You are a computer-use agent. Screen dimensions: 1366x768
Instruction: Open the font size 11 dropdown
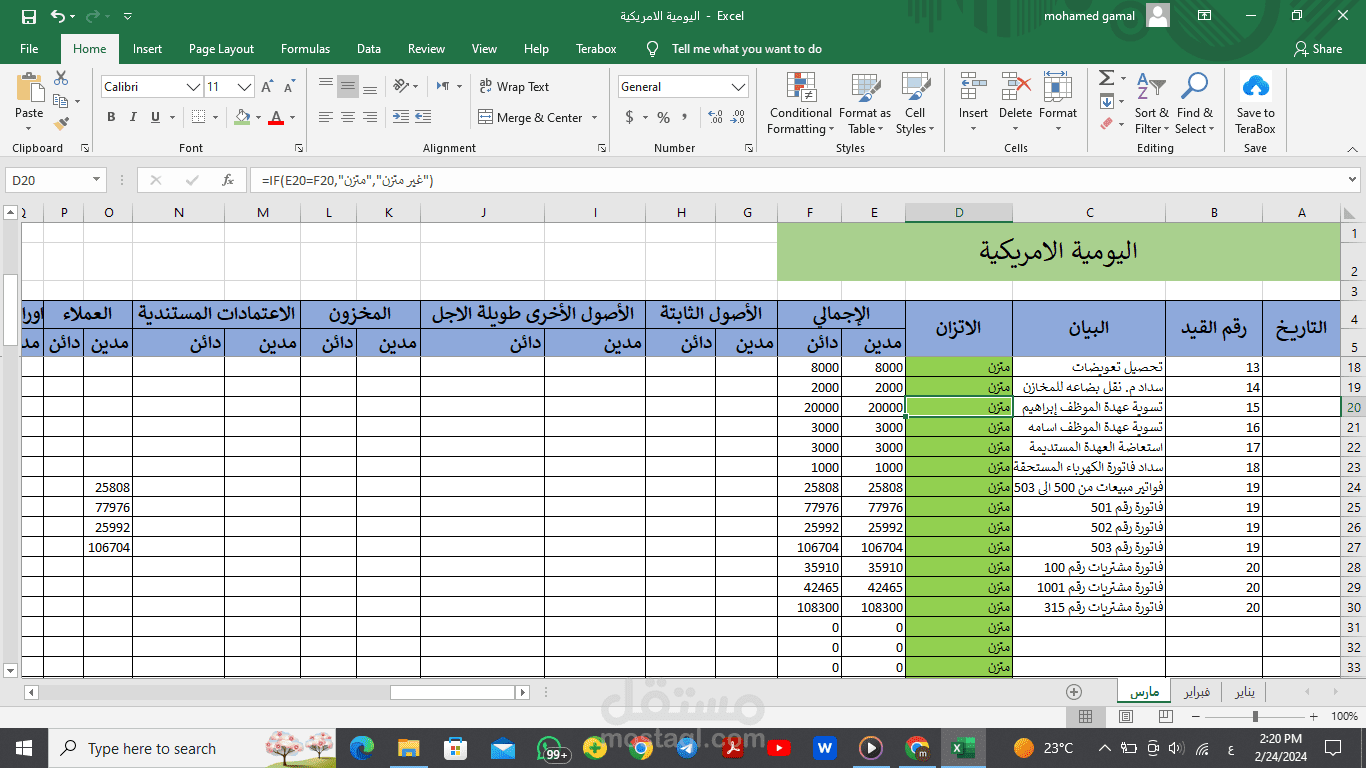[x=245, y=87]
